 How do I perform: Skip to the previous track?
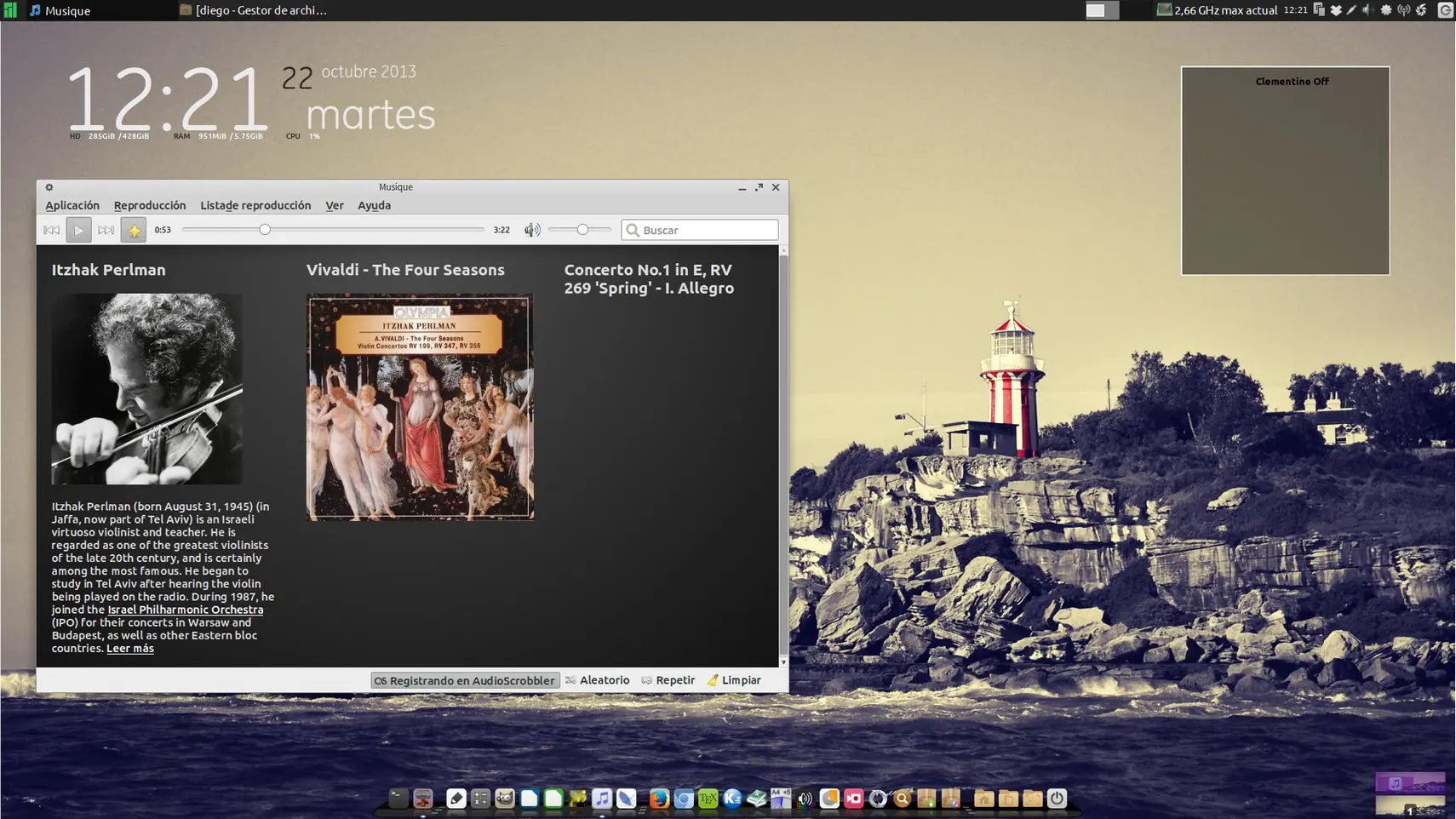click(51, 230)
